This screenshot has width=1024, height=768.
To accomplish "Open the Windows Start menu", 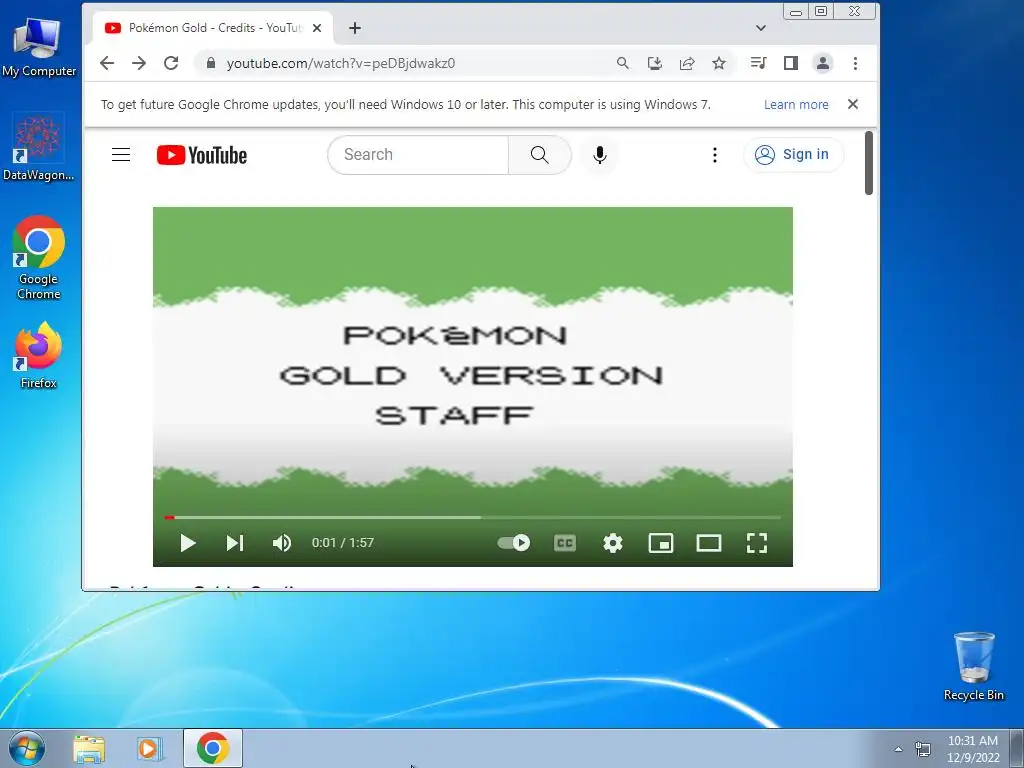I will 26,748.
